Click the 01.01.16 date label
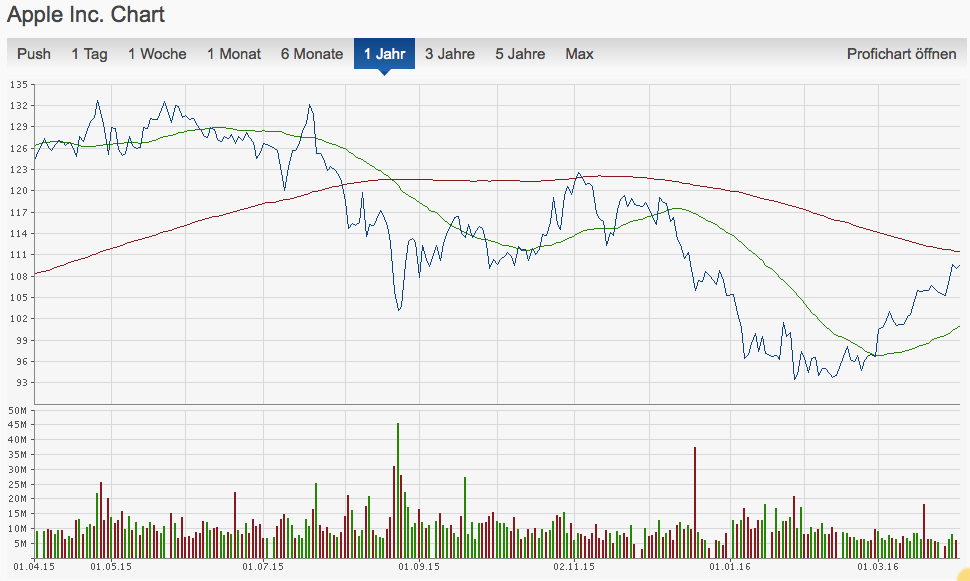This screenshot has height=581, width=970. click(730, 566)
